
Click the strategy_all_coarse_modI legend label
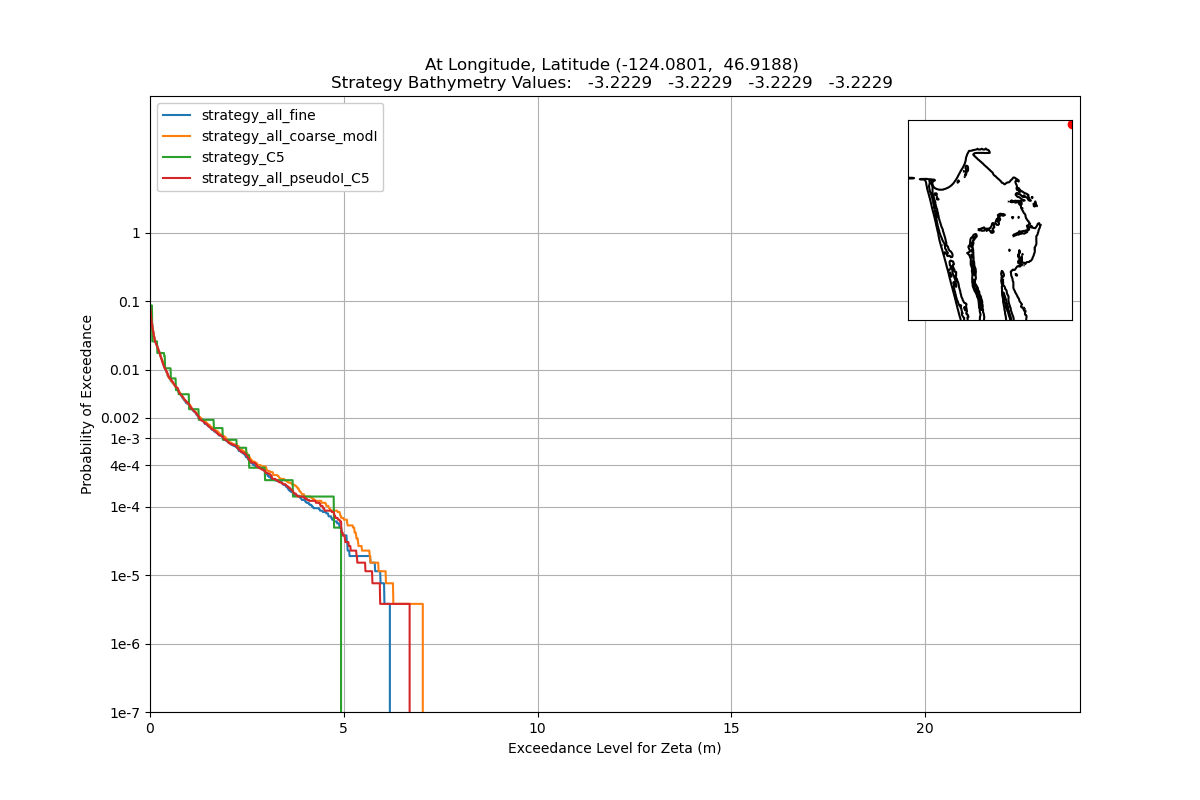(x=289, y=136)
